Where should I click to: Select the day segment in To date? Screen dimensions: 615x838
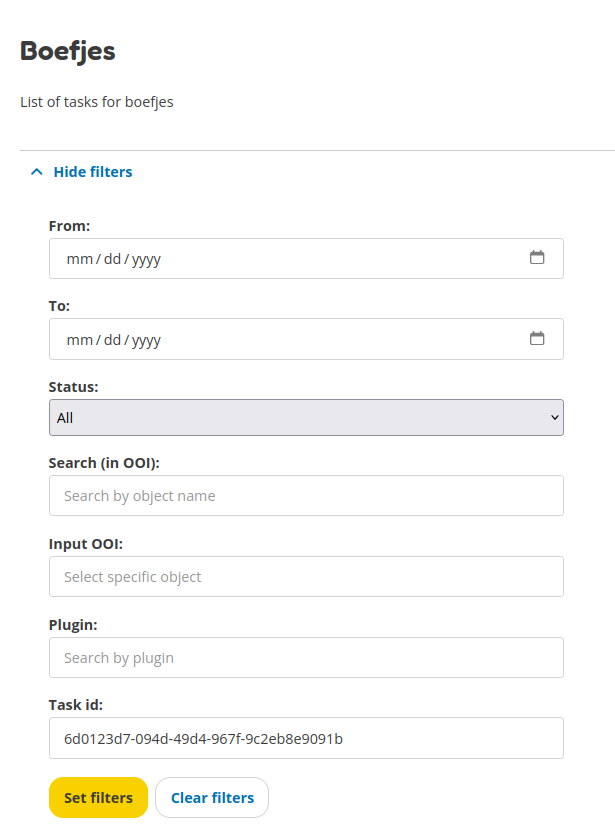112,340
